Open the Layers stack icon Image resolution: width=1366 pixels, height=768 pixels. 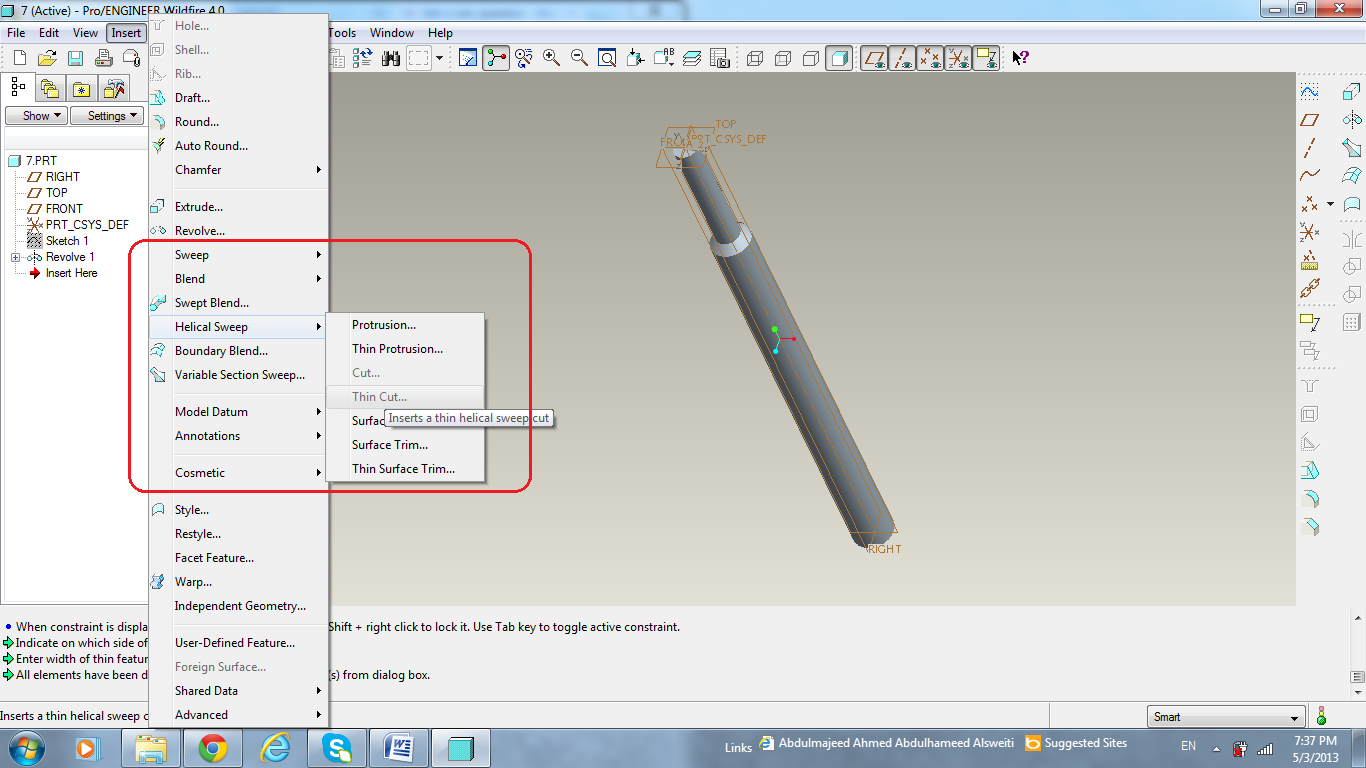692,58
